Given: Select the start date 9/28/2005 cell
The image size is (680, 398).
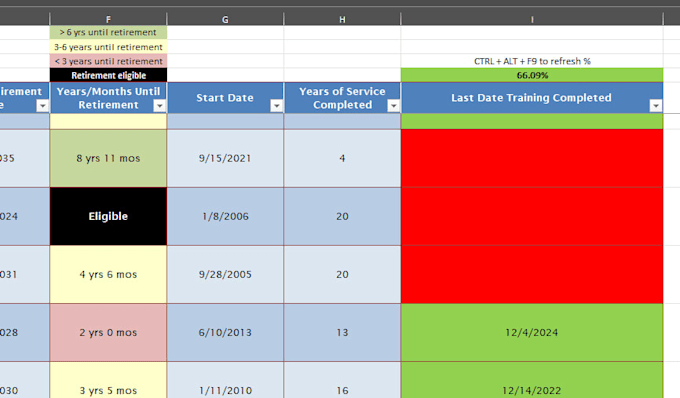Looking at the screenshot, I should point(225,274).
